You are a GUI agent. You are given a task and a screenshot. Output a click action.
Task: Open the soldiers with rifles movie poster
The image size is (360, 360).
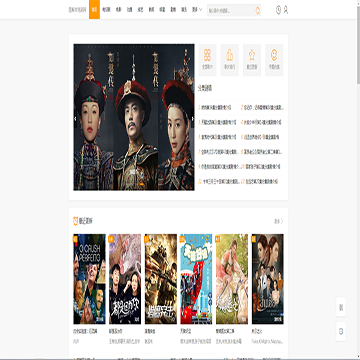[161, 279]
